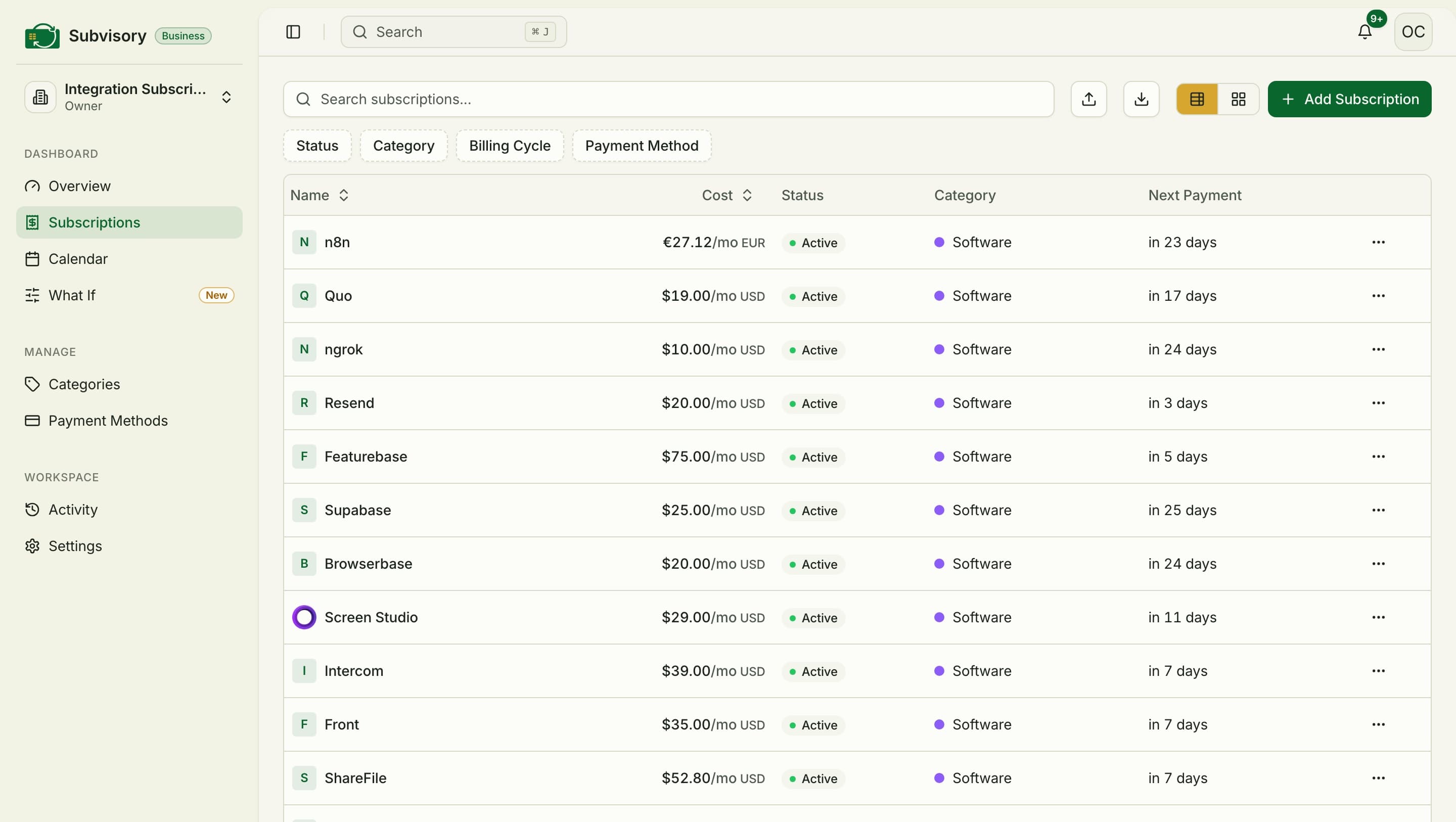The height and width of the screenshot is (822, 1456).
Task: Click the Screen Studio purple logo icon
Action: point(304,617)
